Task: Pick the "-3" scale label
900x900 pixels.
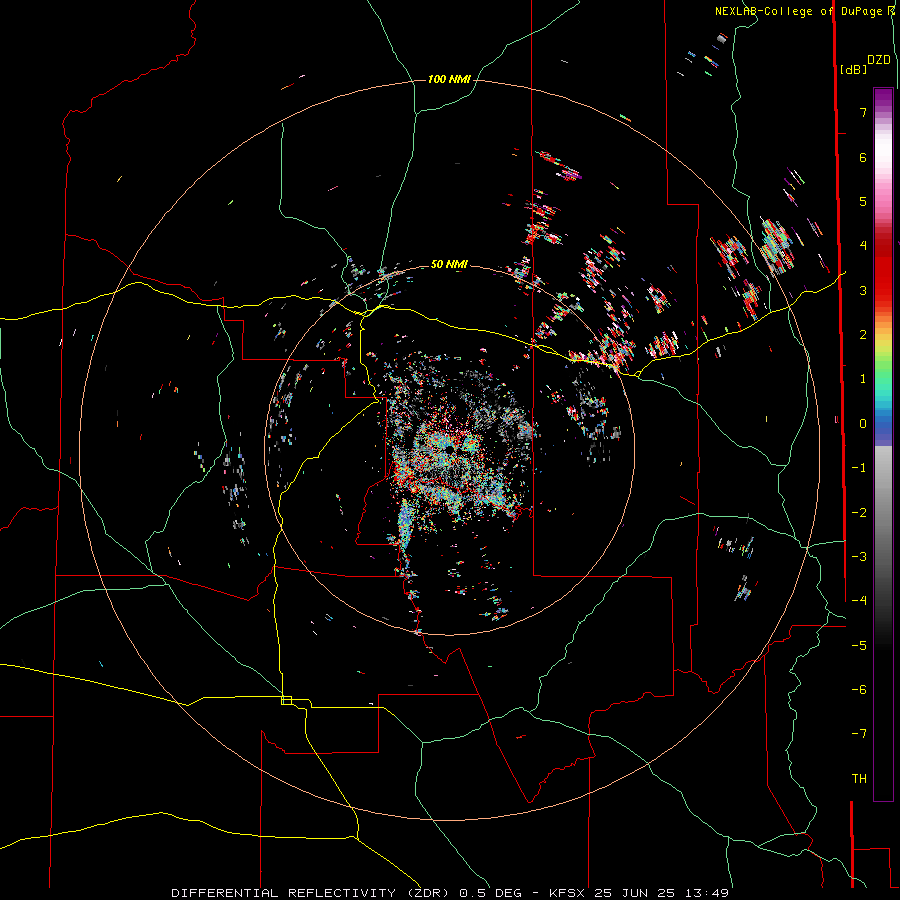Action: coord(859,556)
